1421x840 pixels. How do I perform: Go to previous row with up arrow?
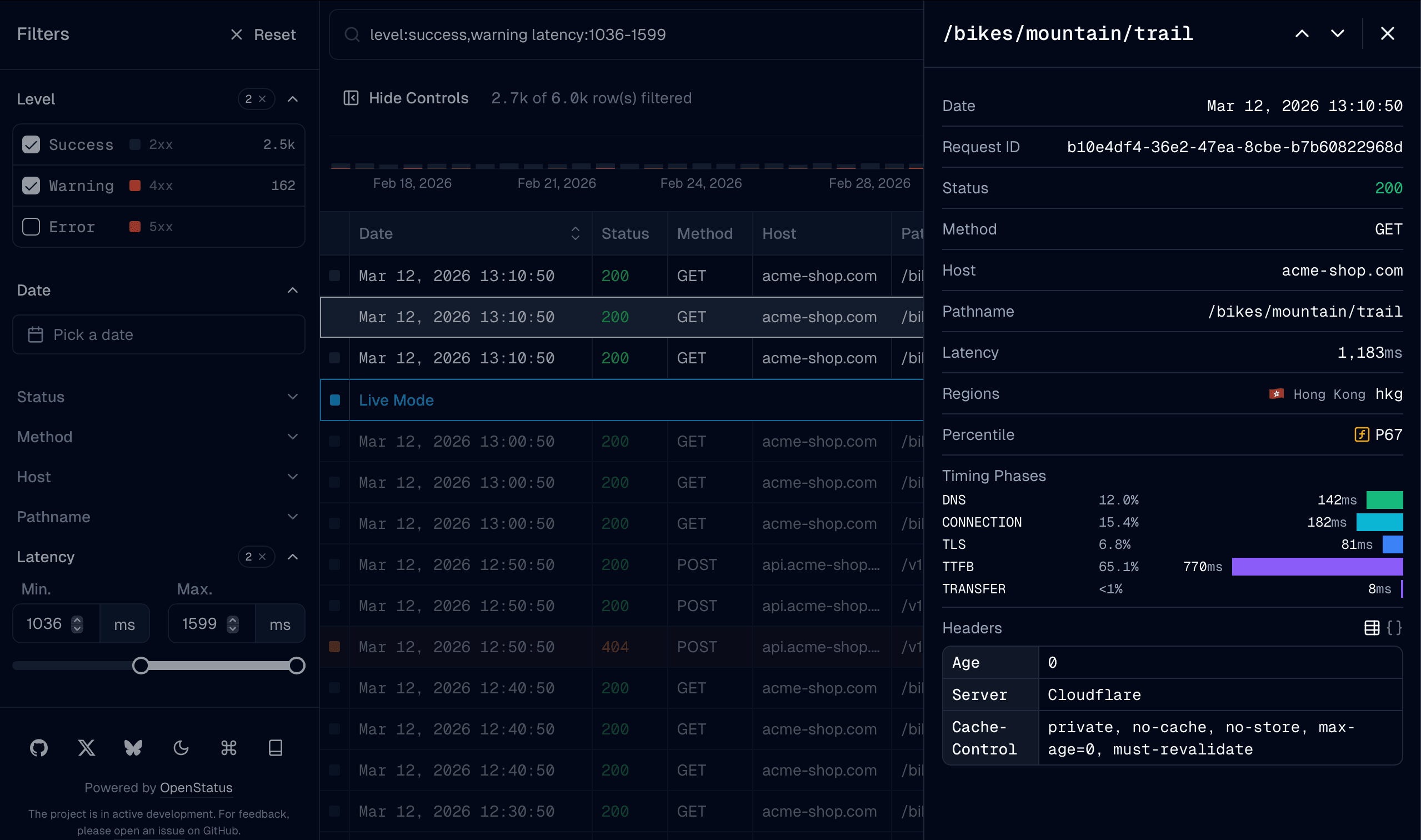pos(1302,34)
